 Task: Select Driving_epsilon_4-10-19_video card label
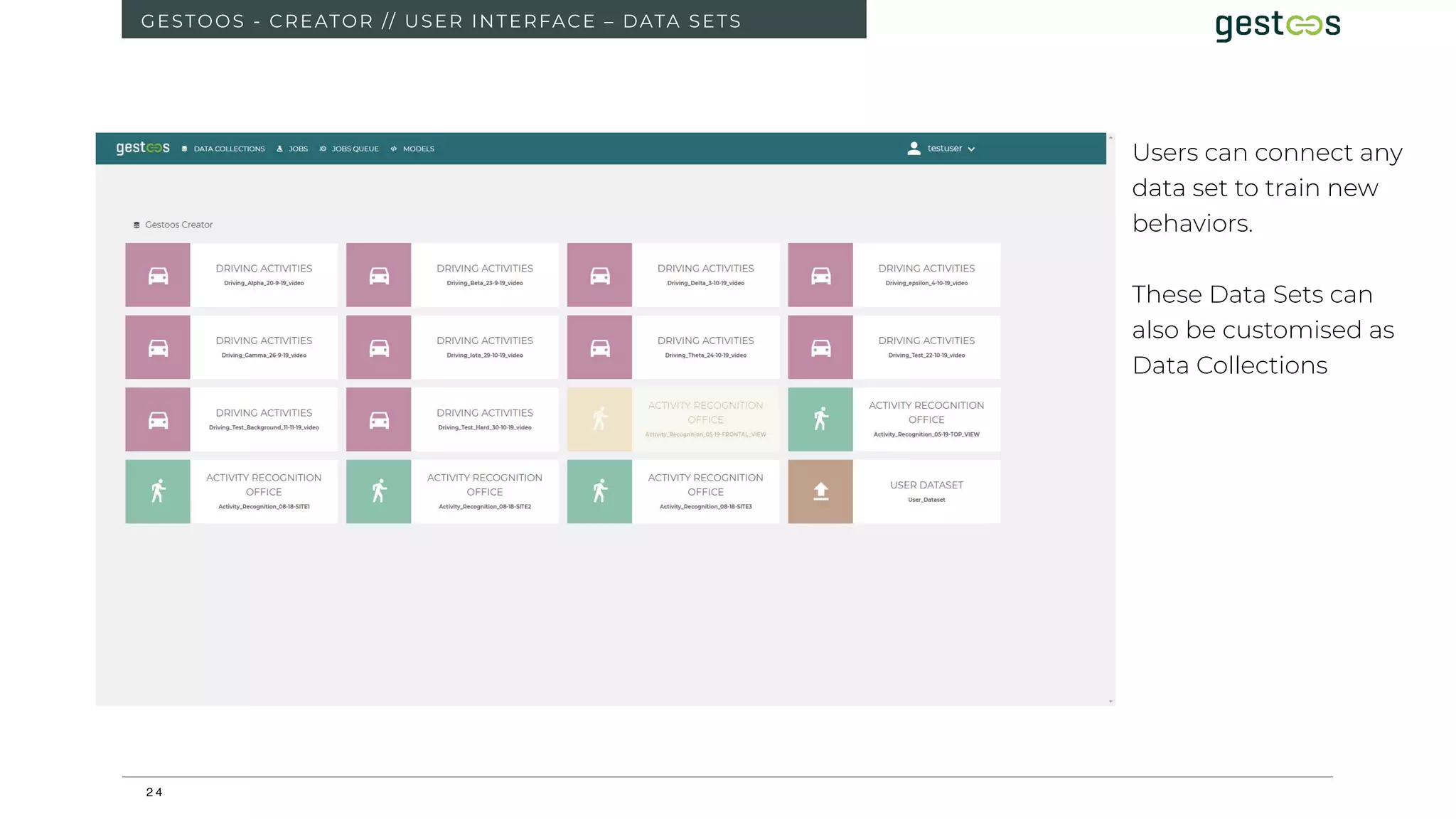(926, 283)
